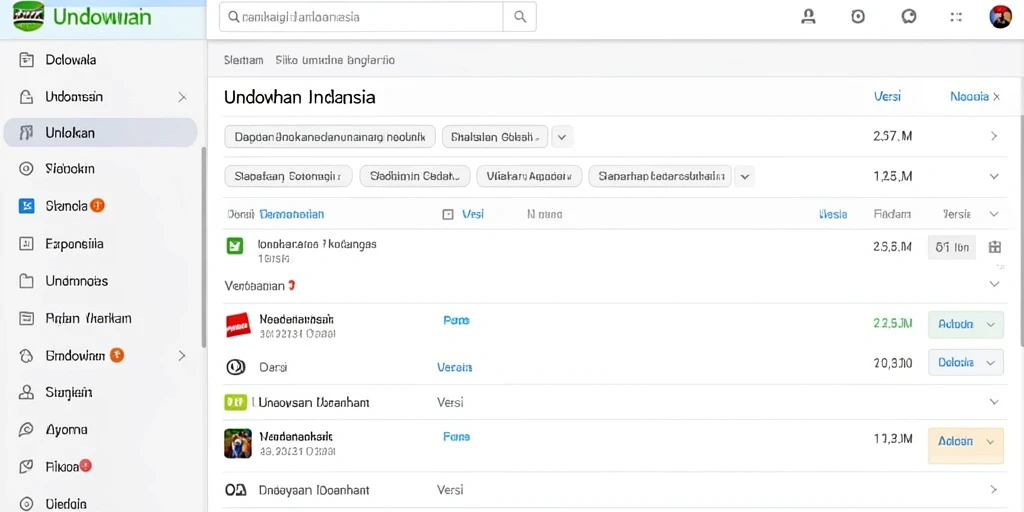Click the Undmnoas folder icon
1024x512 pixels.
pos(26,281)
